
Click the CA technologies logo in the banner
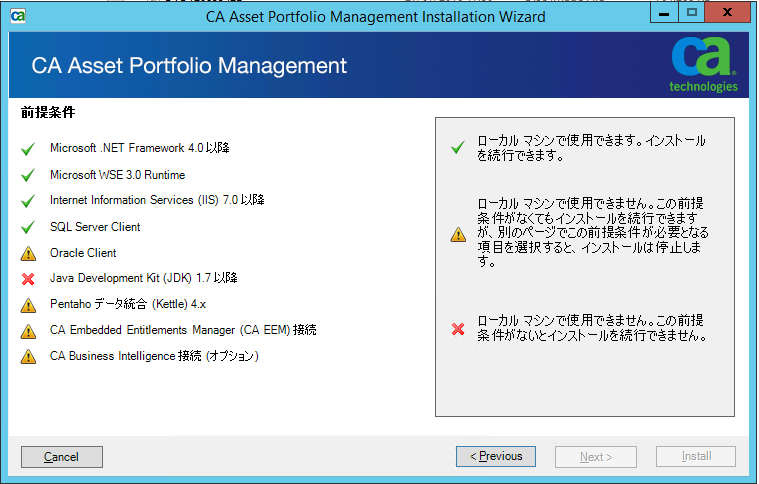pyautogui.click(x=704, y=65)
